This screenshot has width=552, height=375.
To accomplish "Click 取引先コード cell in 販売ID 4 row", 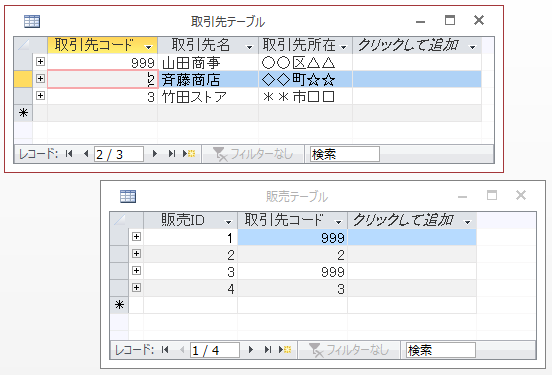I will 293,288.
